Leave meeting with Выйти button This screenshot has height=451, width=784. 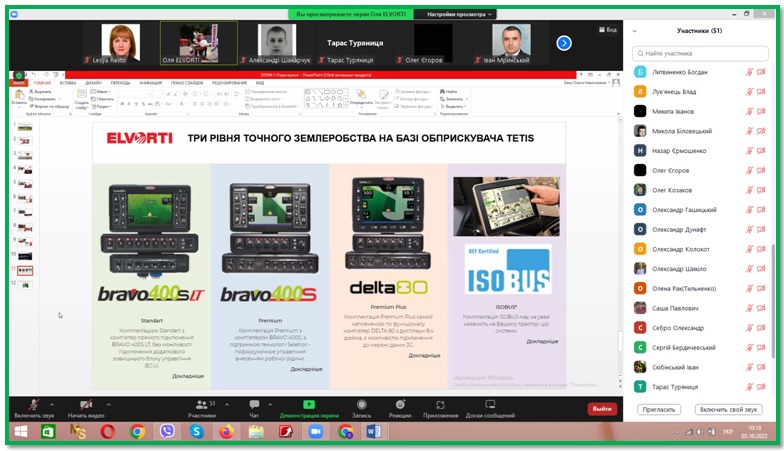602,408
